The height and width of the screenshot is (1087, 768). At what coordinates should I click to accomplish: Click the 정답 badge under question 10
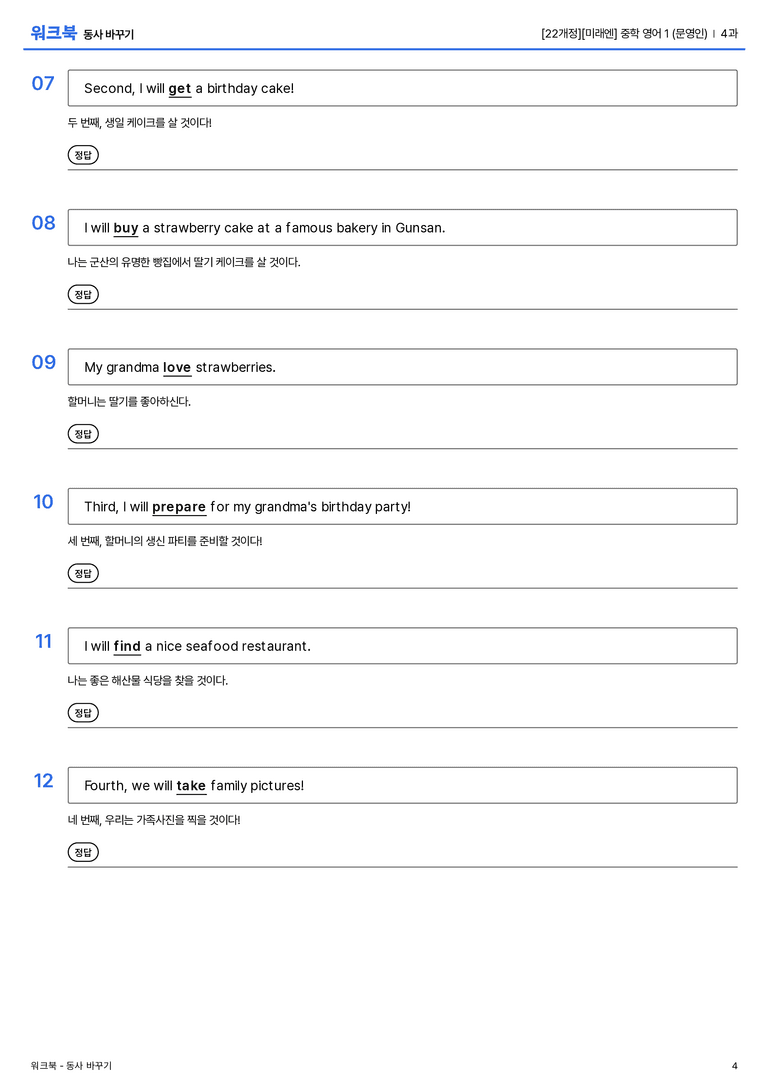[83, 573]
